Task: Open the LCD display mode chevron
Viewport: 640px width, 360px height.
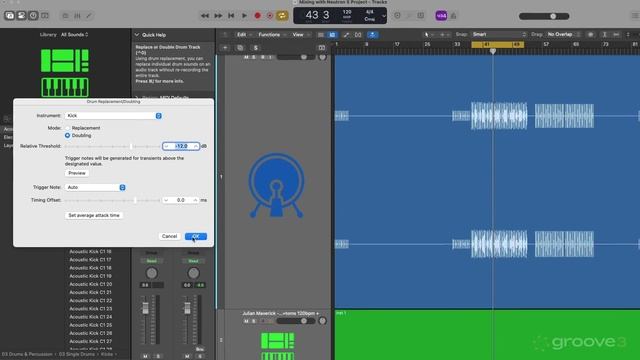Action: pyautogui.click(x=384, y=16)
